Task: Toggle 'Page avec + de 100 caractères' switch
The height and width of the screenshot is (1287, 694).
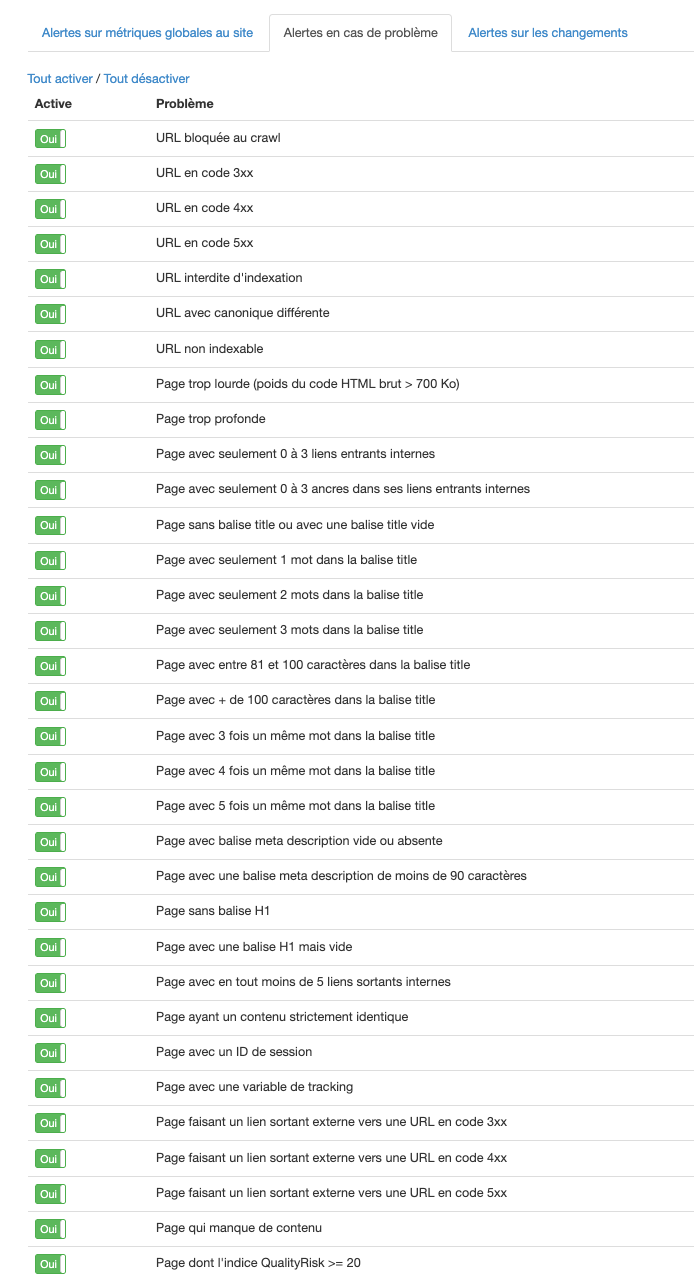Action: coord(50,701)
